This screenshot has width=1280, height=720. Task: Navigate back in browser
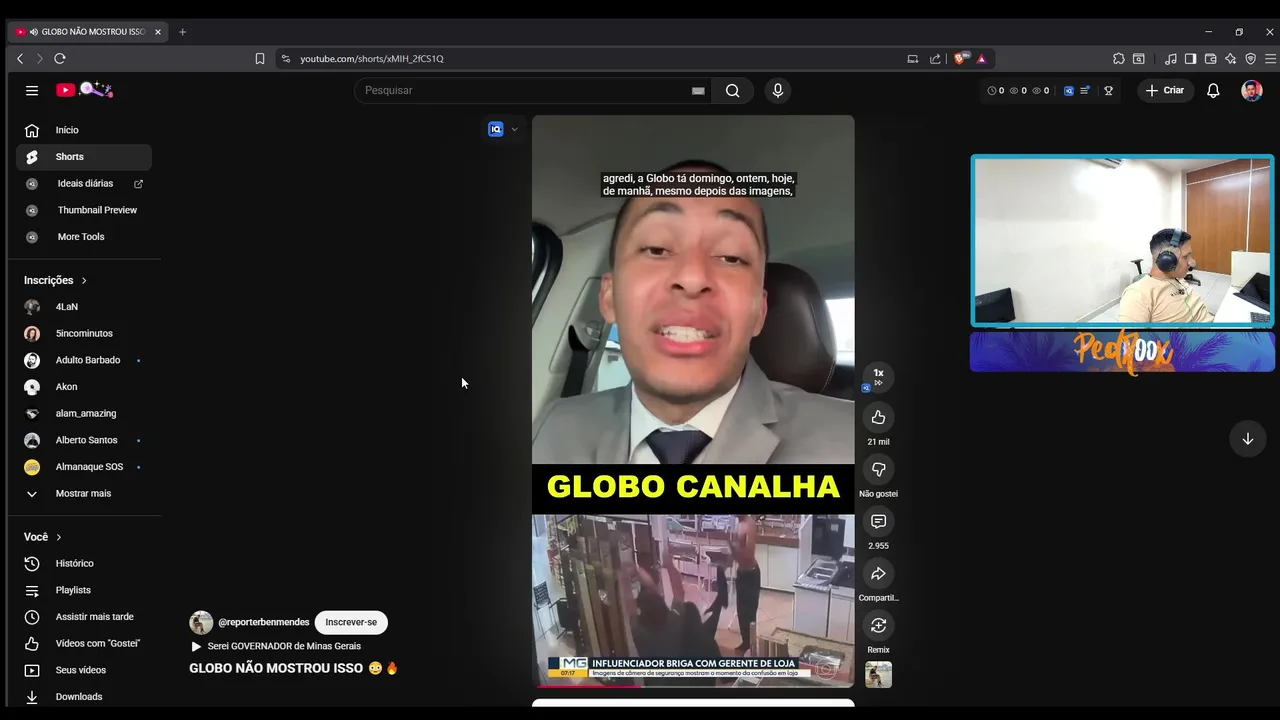[20, 59]
